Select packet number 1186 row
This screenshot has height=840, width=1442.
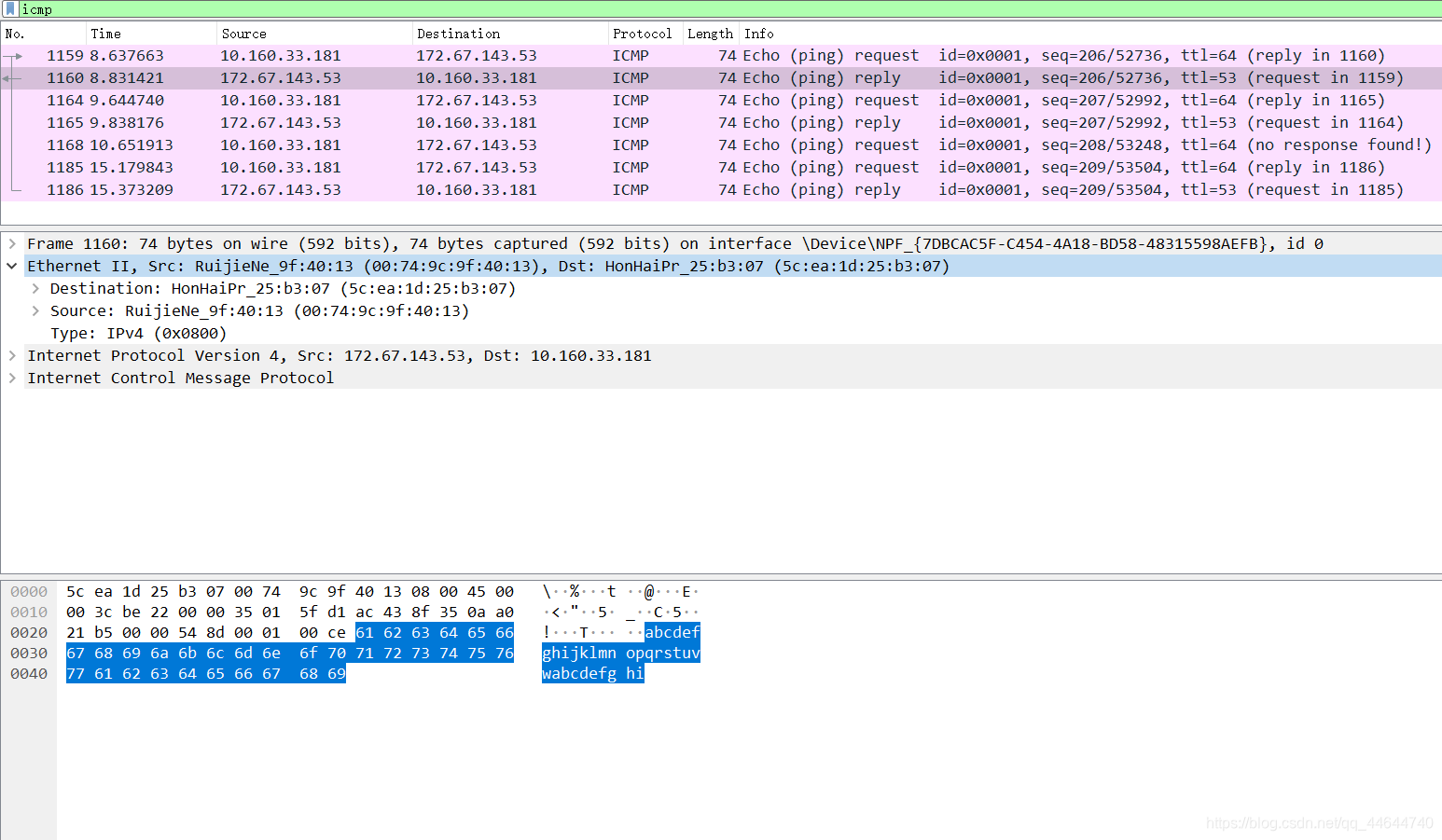pyautogui.click(x=721, y=190)
